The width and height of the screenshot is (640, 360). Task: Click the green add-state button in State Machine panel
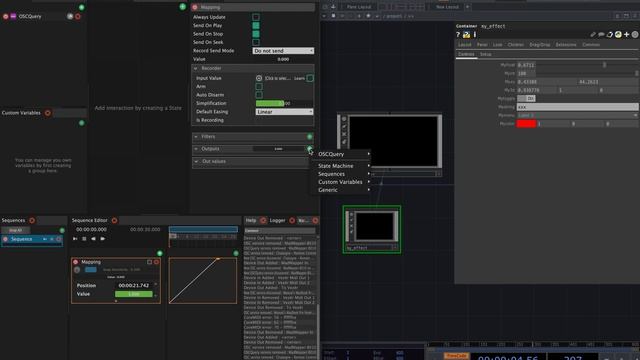pos(182,7)
